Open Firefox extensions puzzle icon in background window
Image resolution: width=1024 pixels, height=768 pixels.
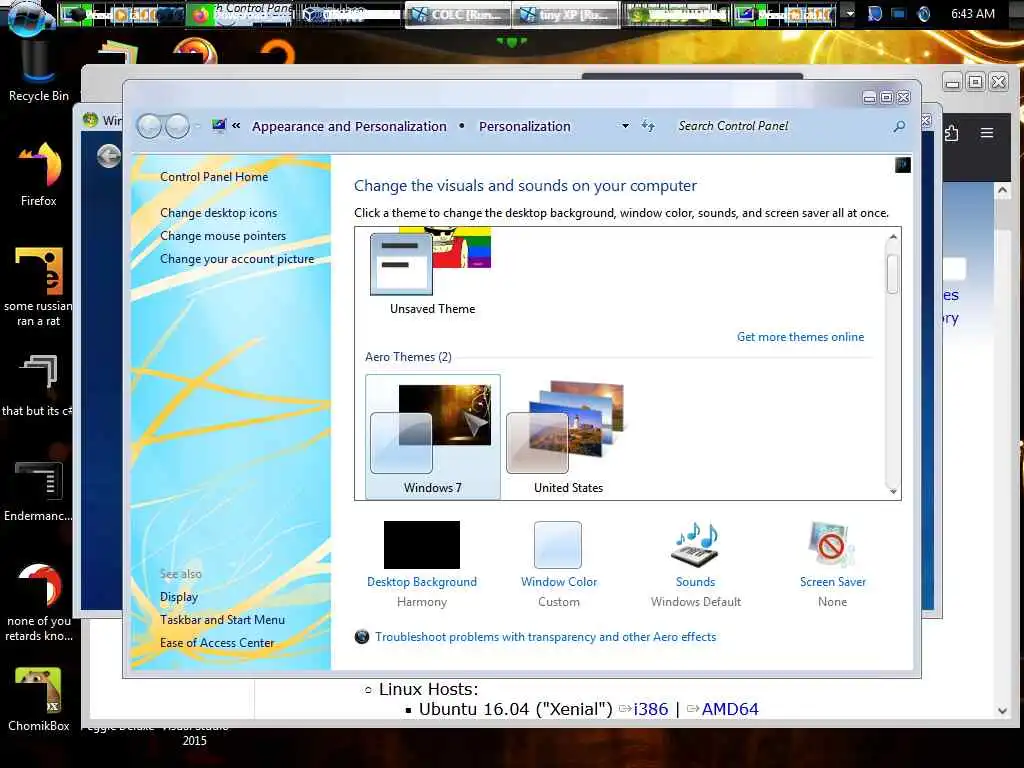pyautogui.click(x=952, y=133)
